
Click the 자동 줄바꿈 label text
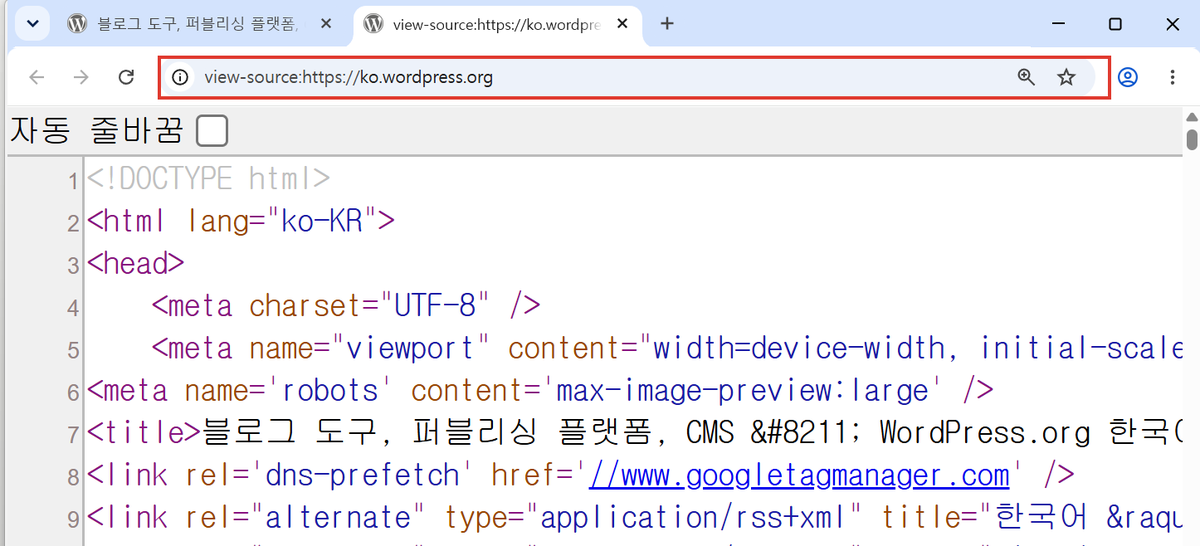[x=97, y=131]
